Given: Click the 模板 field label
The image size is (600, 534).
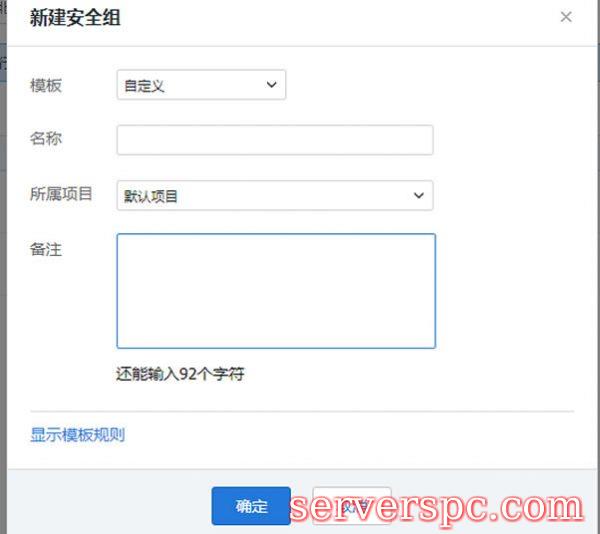Looking at the screenshot, I should pyautogui.click(x=46, y=85).
